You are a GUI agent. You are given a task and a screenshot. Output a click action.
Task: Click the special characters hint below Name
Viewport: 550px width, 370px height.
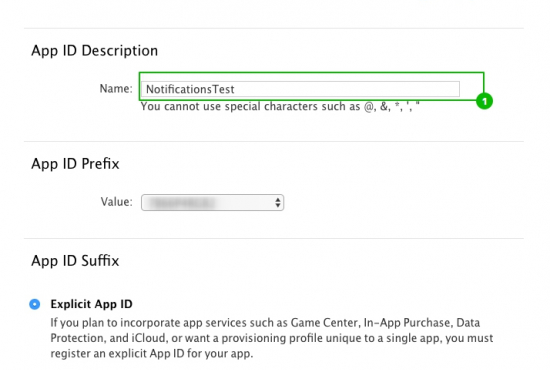(x=280, y=106)
